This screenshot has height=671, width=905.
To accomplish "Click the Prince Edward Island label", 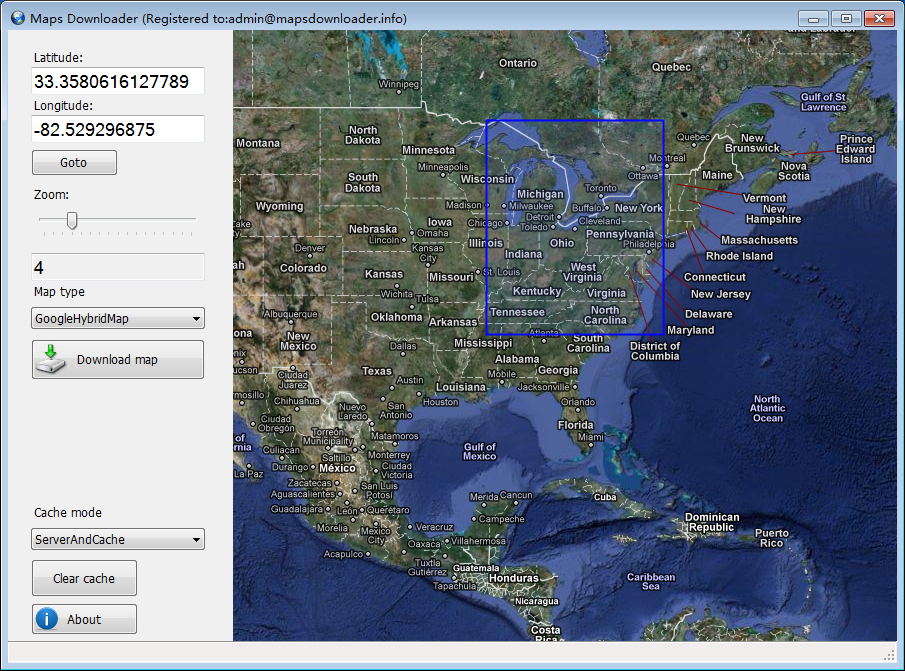I will pos(857,149).
